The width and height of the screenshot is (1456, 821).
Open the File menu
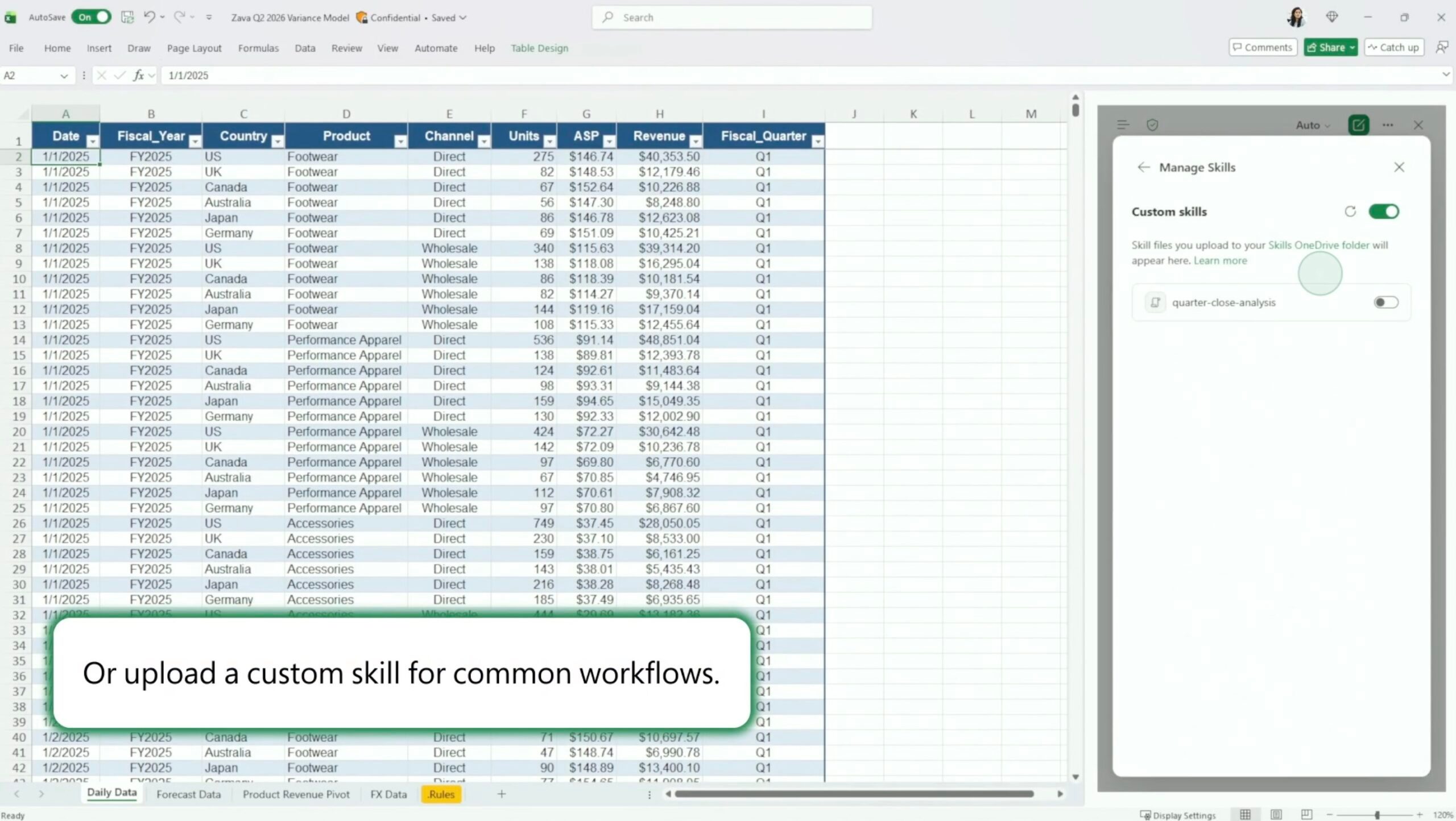point(16,48)
